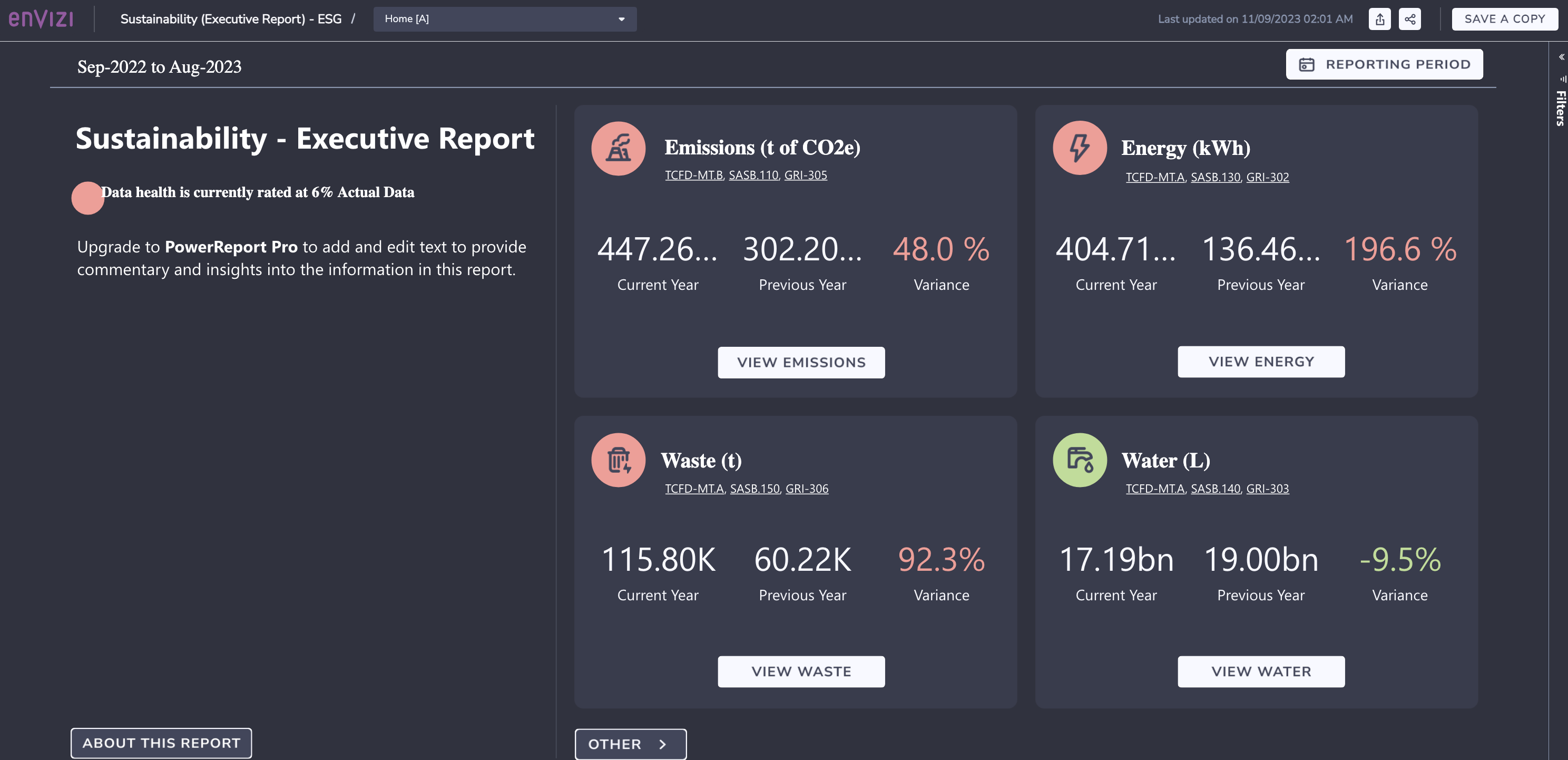Open GRI-303 link under Water
Viewport: 1568px width, 760px height.
[1267, 489]
